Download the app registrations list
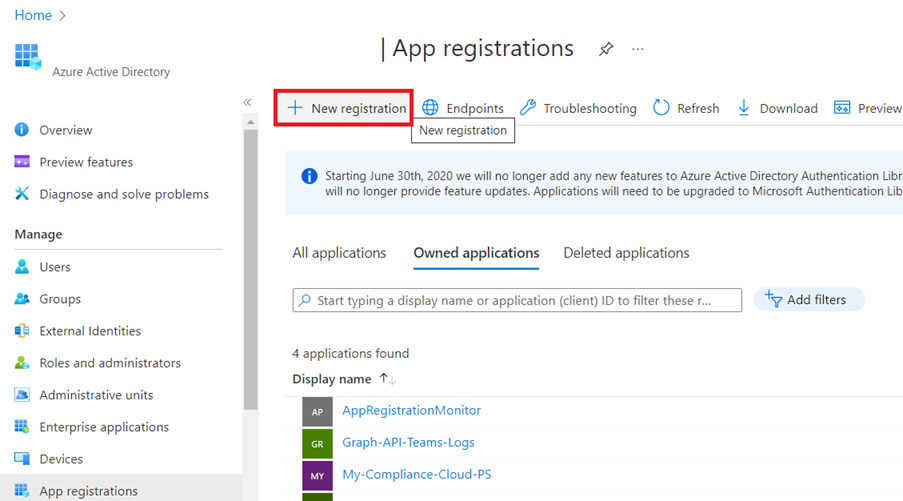This screenshot has width=903, height=501. [788, 108]
